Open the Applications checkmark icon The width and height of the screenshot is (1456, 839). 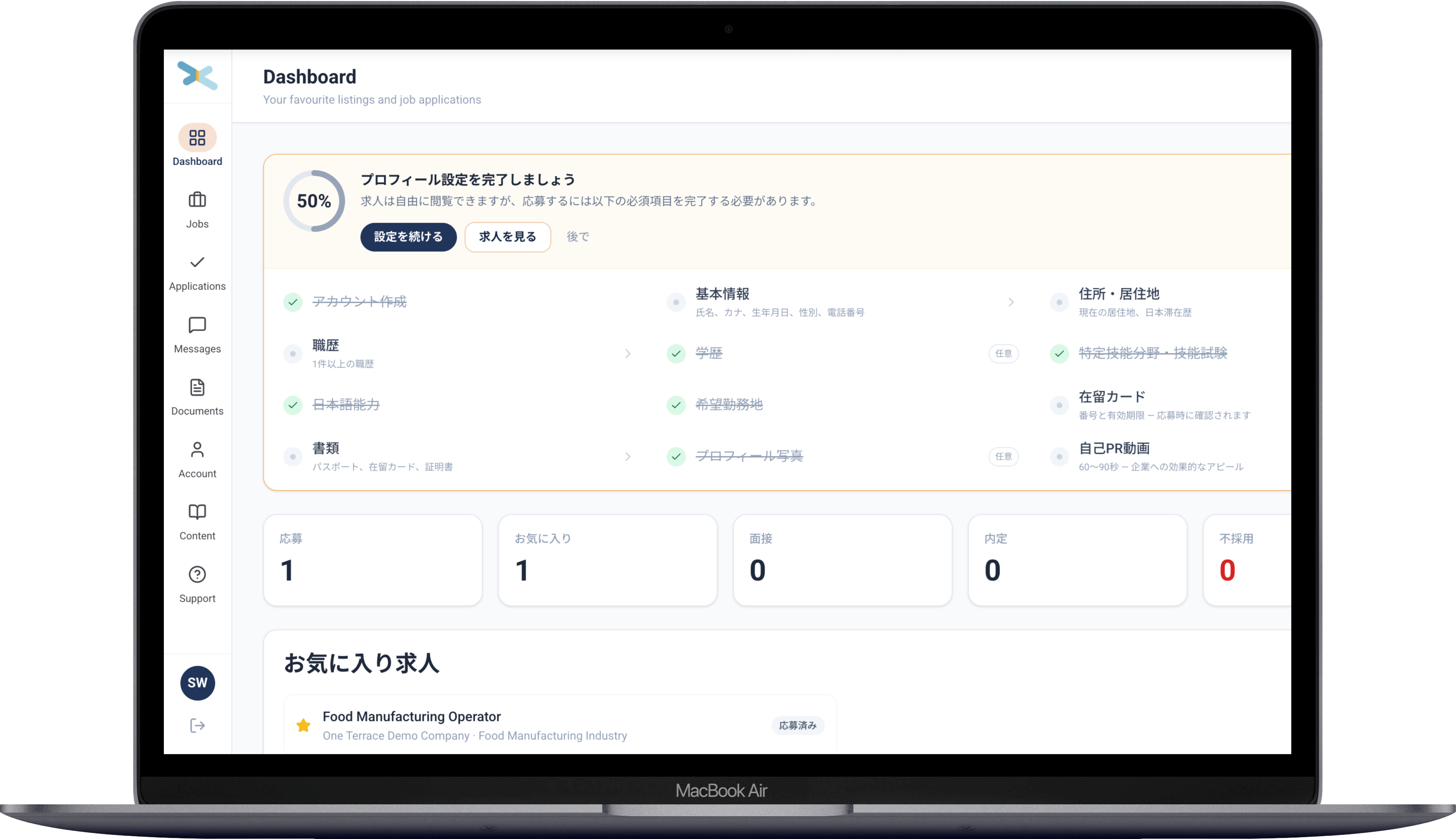point(197,262)
